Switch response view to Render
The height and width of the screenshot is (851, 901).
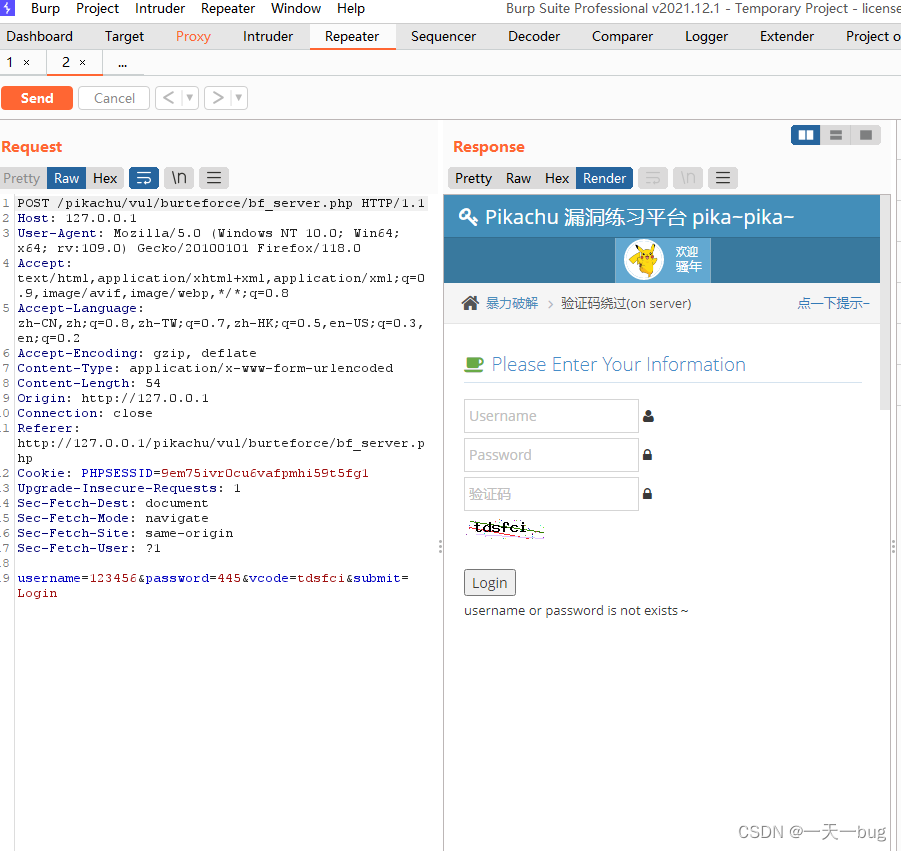pos(604,178)
